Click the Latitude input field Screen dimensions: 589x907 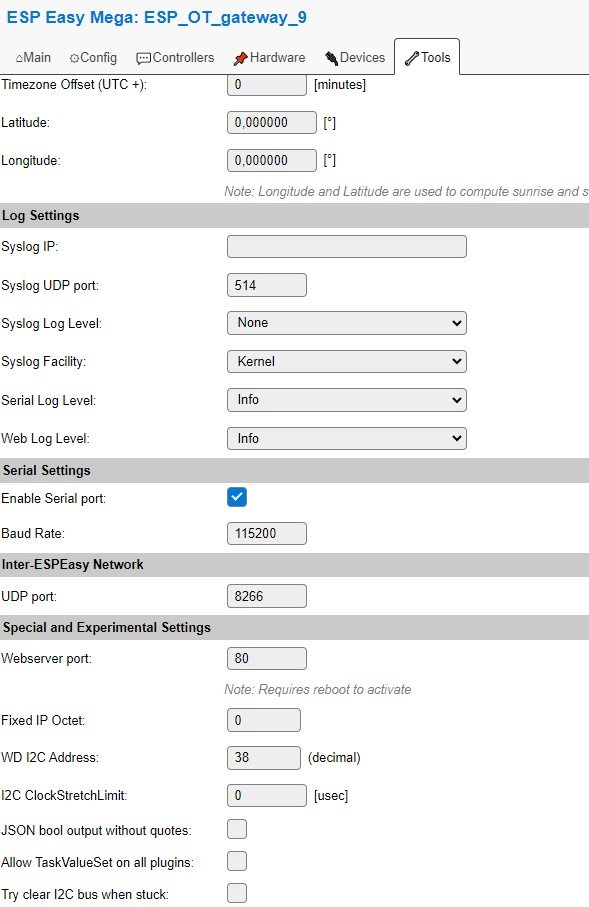click(272, 123)
